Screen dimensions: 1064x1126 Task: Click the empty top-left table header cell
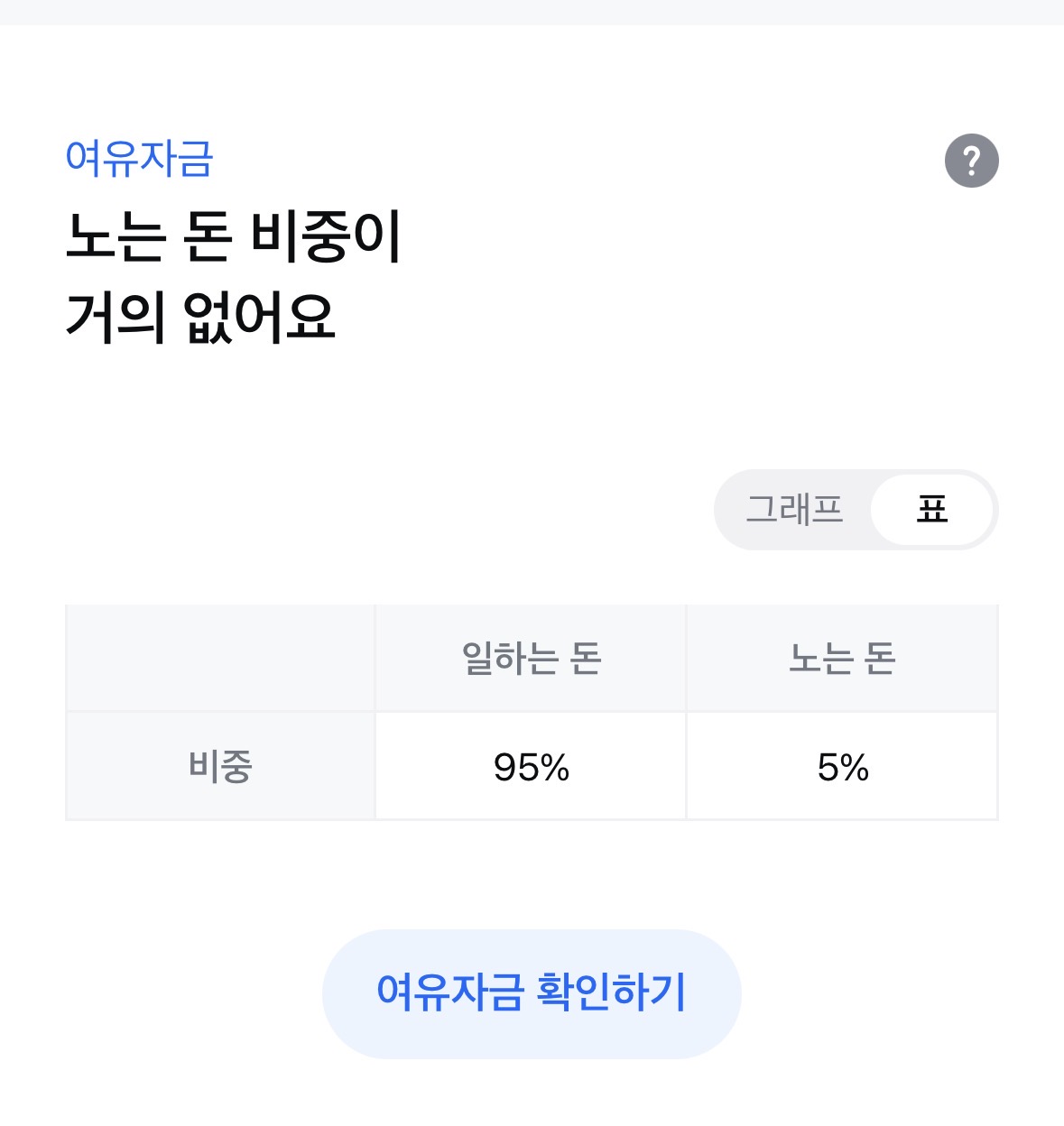click(x=220, y=658)
